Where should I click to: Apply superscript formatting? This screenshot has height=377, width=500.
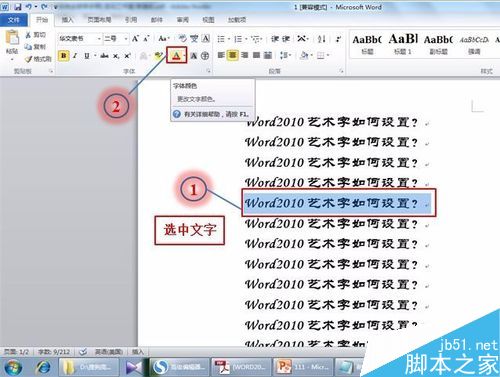pos(127,56)
